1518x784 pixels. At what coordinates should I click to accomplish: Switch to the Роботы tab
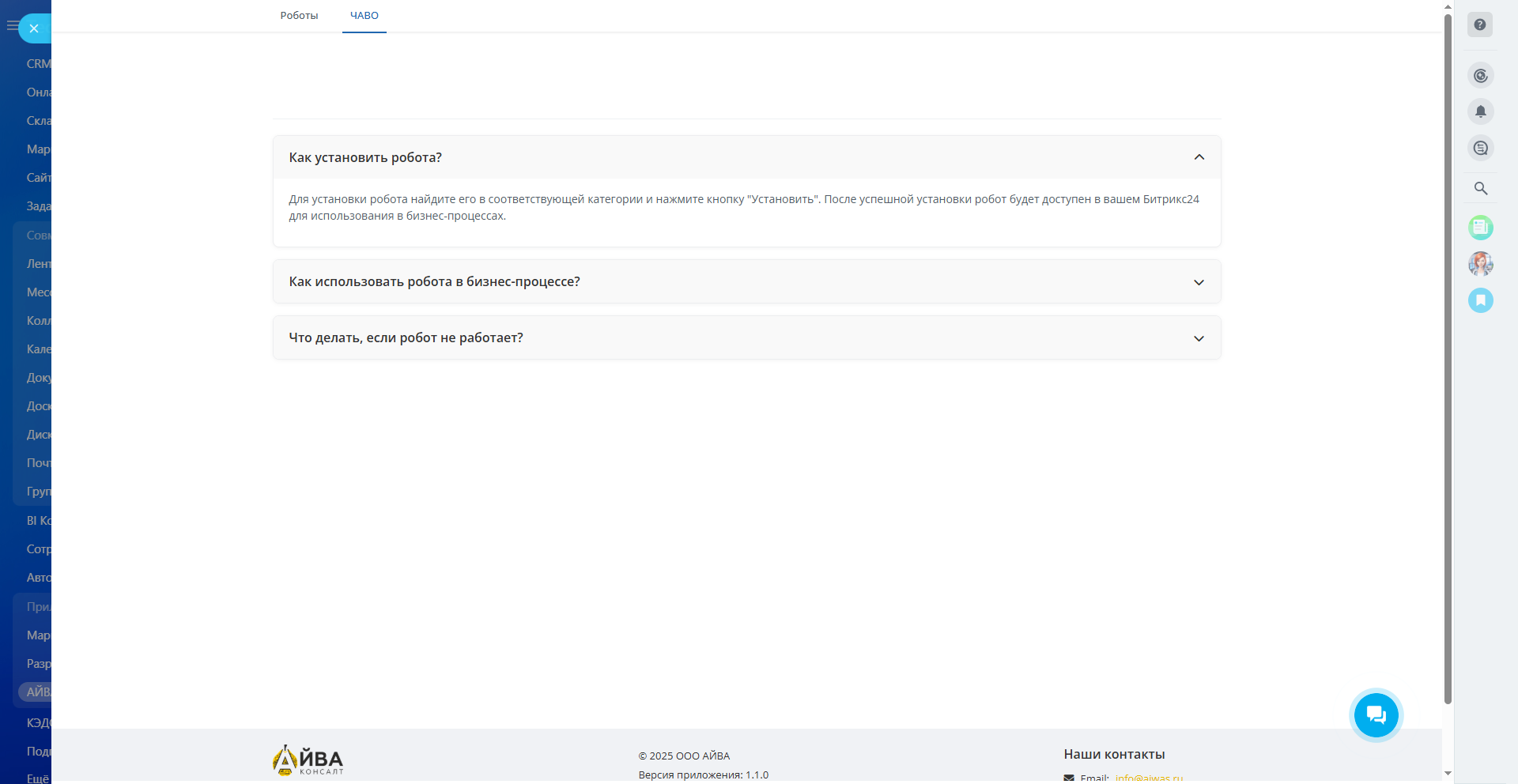click(x=299, y=16)
